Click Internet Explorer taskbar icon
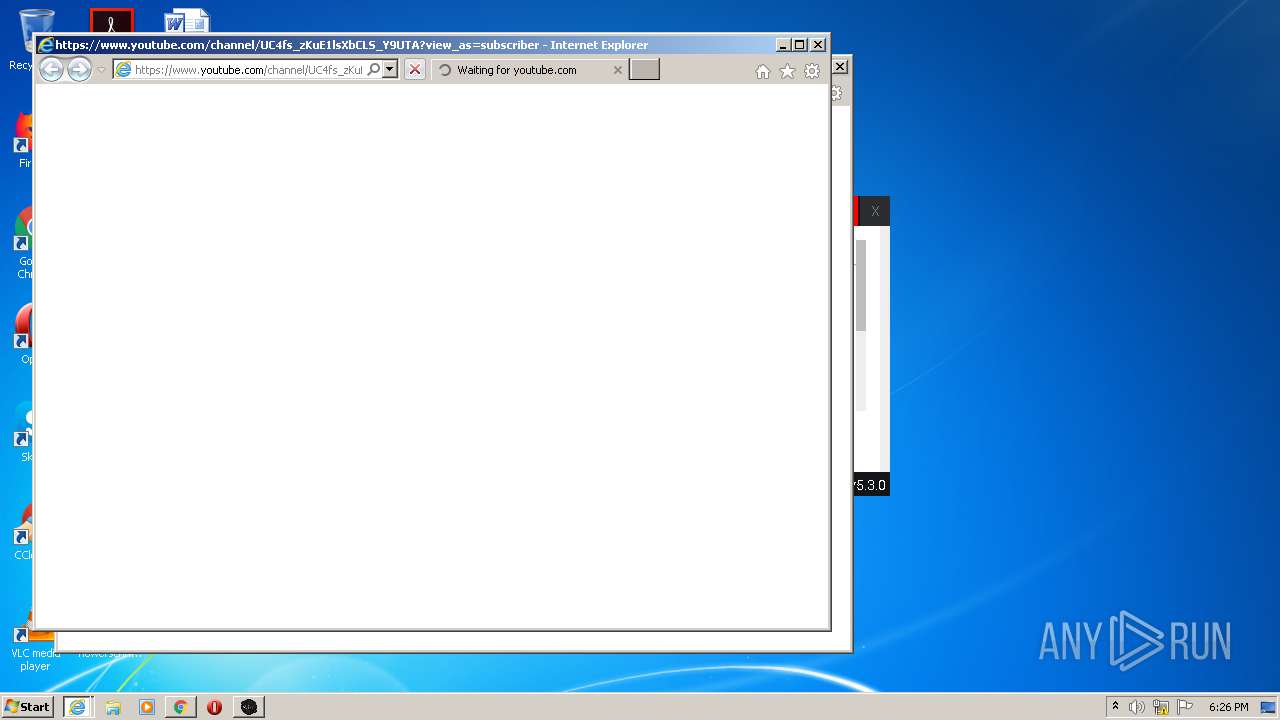Screen dimensions: 1280x720 click(77, 707)
